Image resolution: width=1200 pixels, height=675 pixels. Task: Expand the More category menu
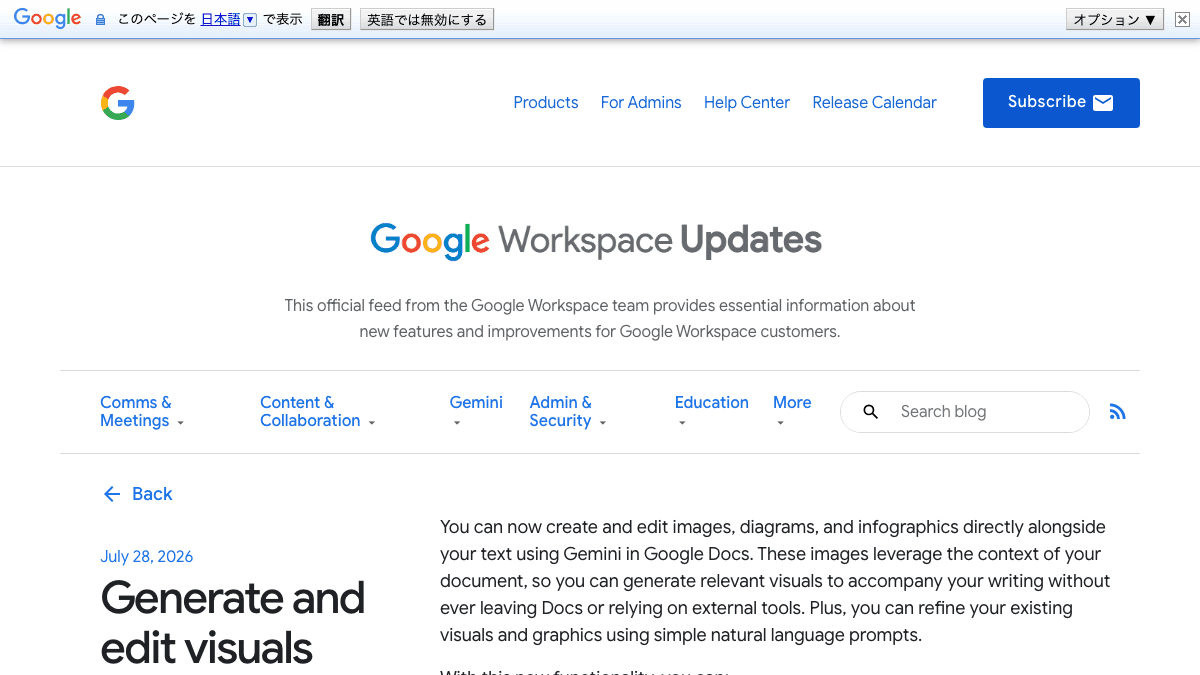[792, 411]
